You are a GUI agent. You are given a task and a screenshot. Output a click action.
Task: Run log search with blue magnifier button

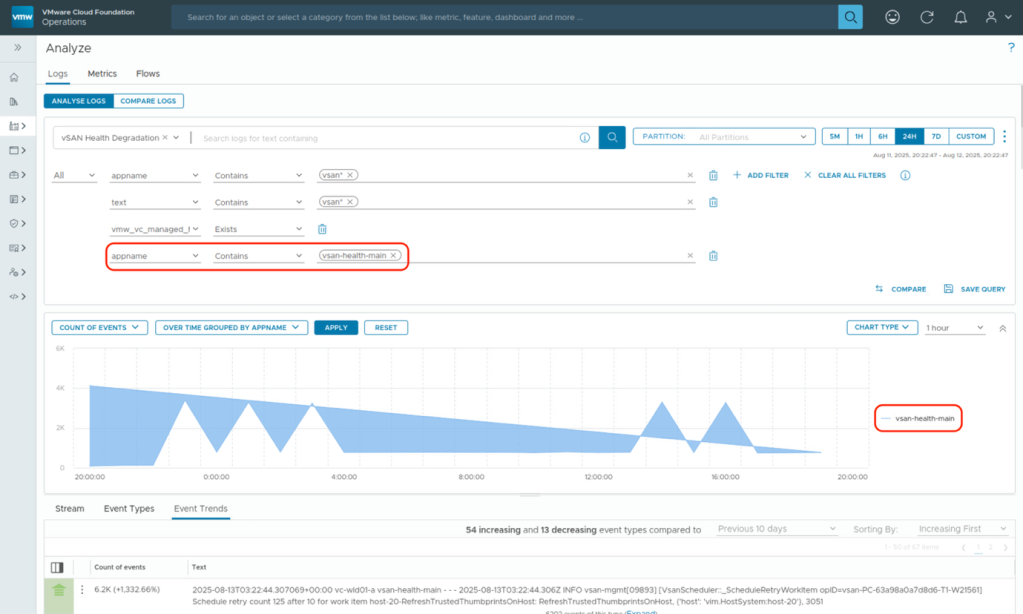(x=612, y=137)
